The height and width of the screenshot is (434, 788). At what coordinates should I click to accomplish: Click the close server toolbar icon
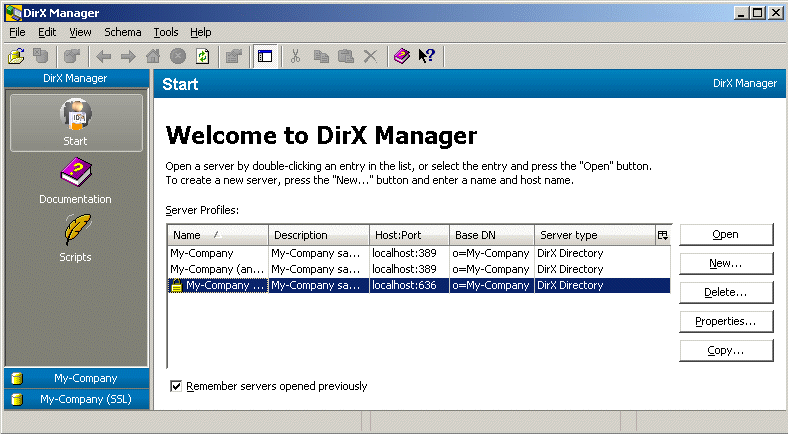click(41, 56)
